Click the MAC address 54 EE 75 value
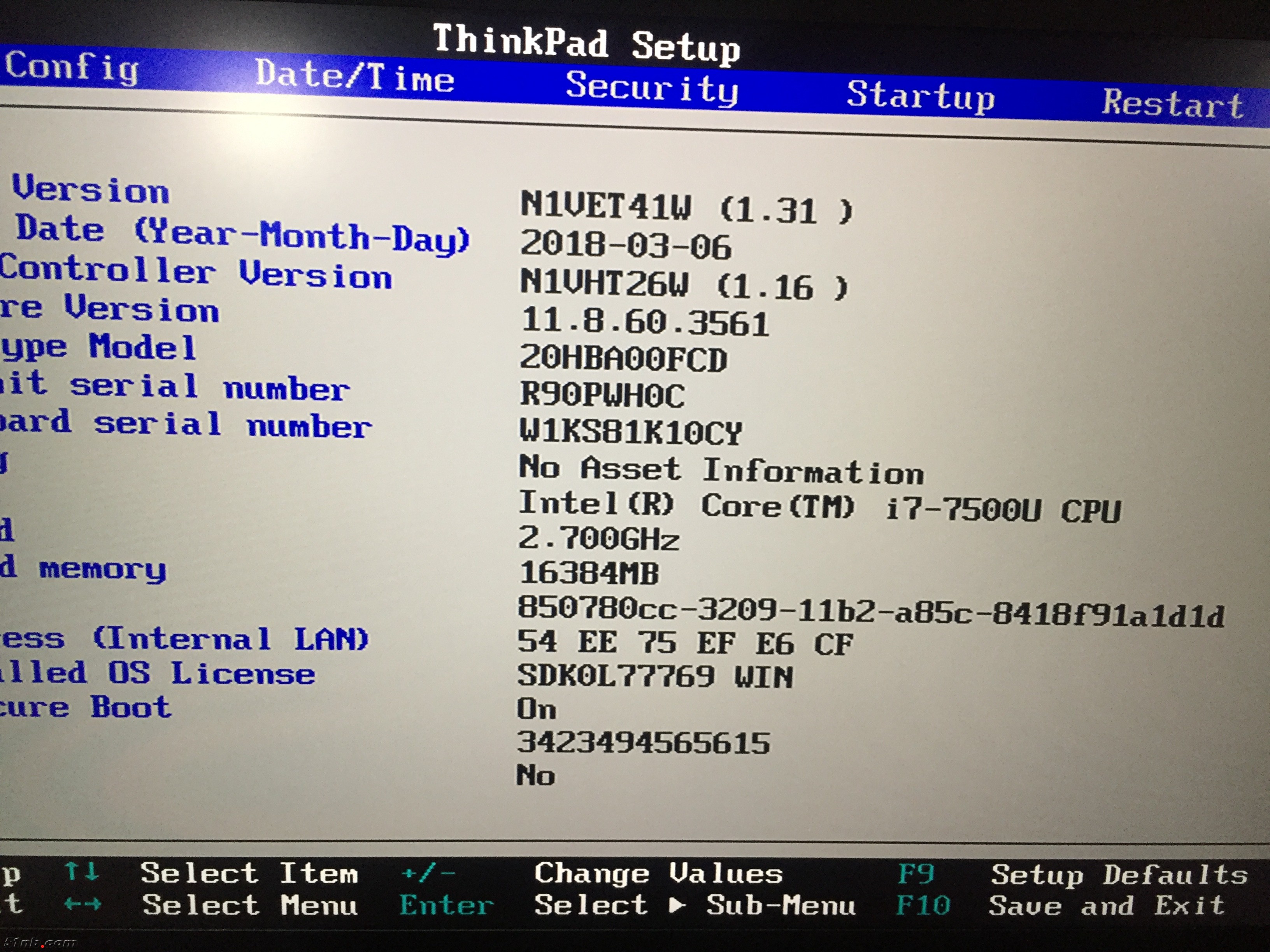 (684, 643)
